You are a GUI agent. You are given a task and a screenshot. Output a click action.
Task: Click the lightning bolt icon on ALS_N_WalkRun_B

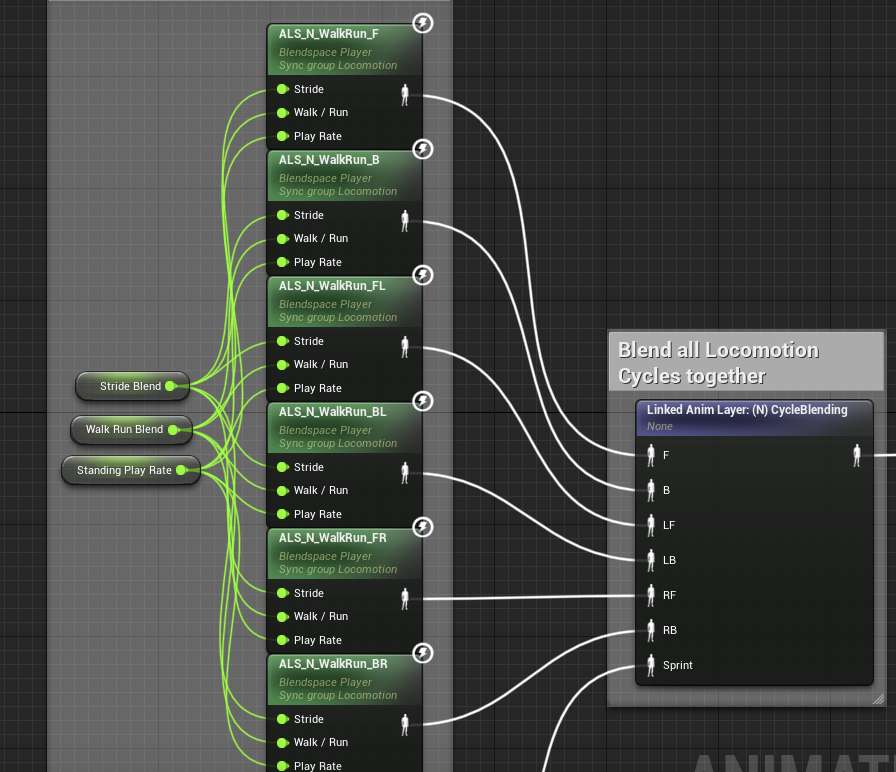(x=421, y=149)
